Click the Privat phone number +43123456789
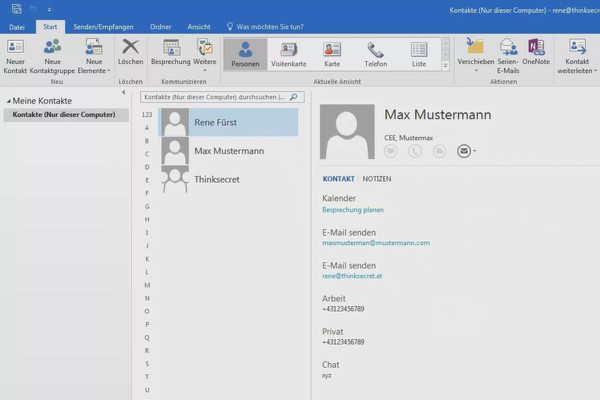The height and width of the screenshot is (400, 600). point(343,342)
